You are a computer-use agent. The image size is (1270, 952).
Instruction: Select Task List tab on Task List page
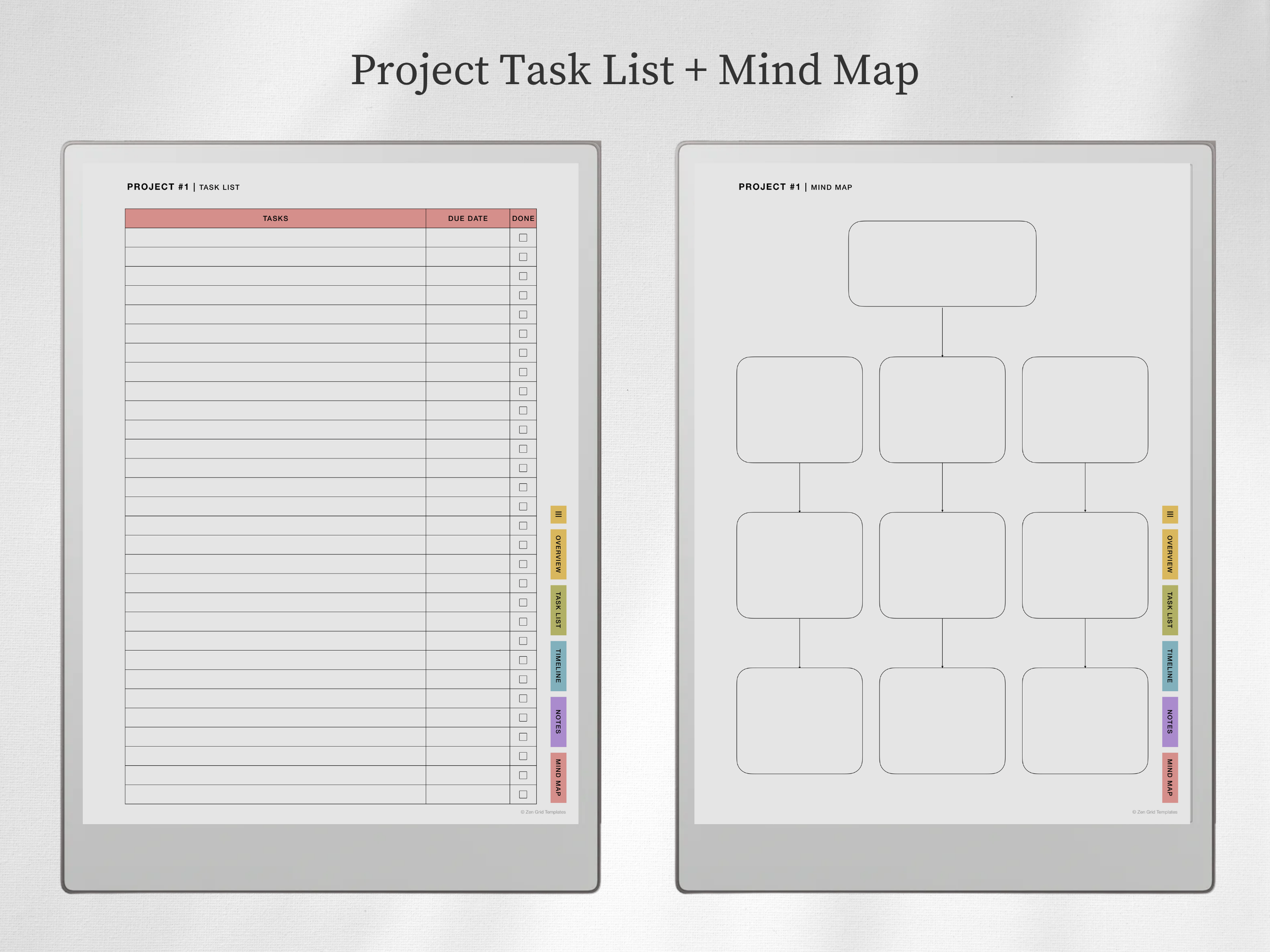coord(558,610)
